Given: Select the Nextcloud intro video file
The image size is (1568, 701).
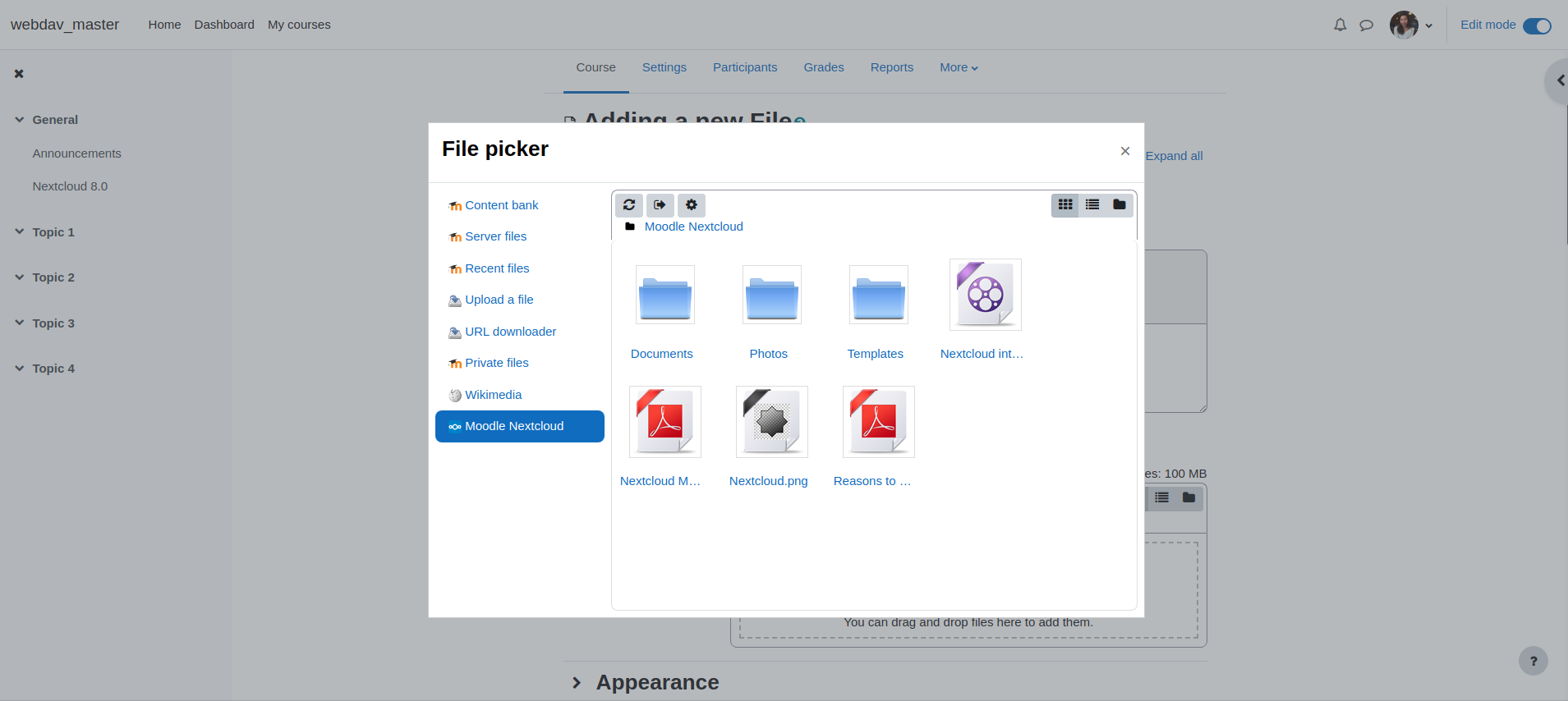Looking at the screenshot, I should [986, 295].
